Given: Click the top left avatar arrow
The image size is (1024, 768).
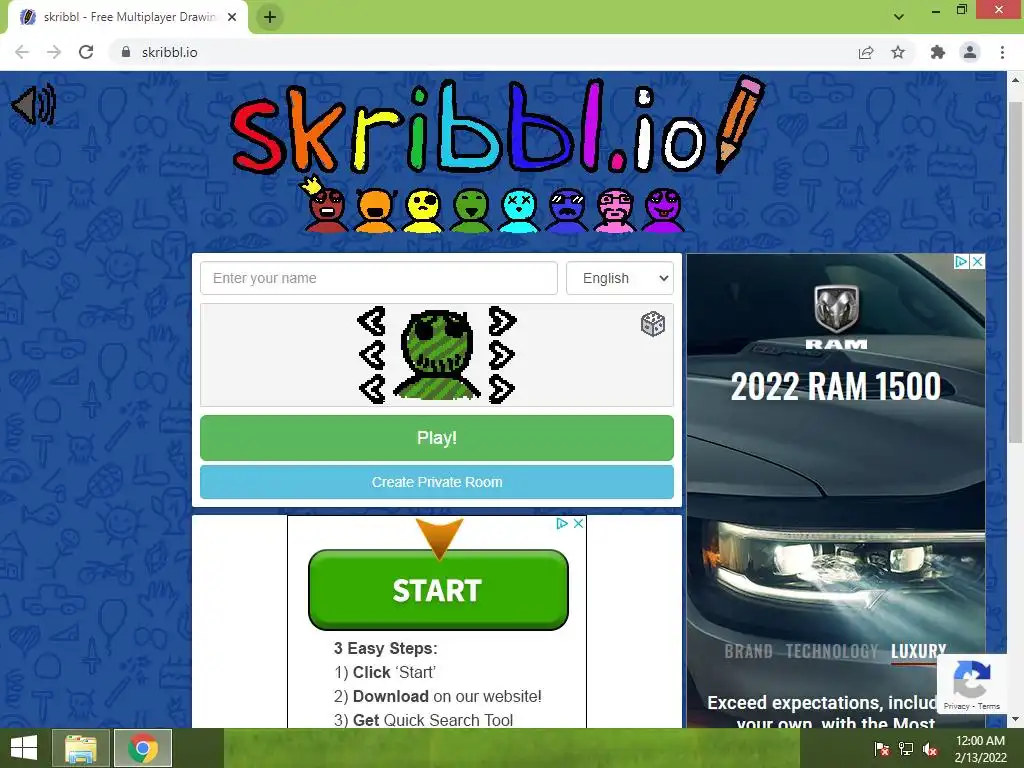Looking at the screenshot, I should [x=372, y=321].
